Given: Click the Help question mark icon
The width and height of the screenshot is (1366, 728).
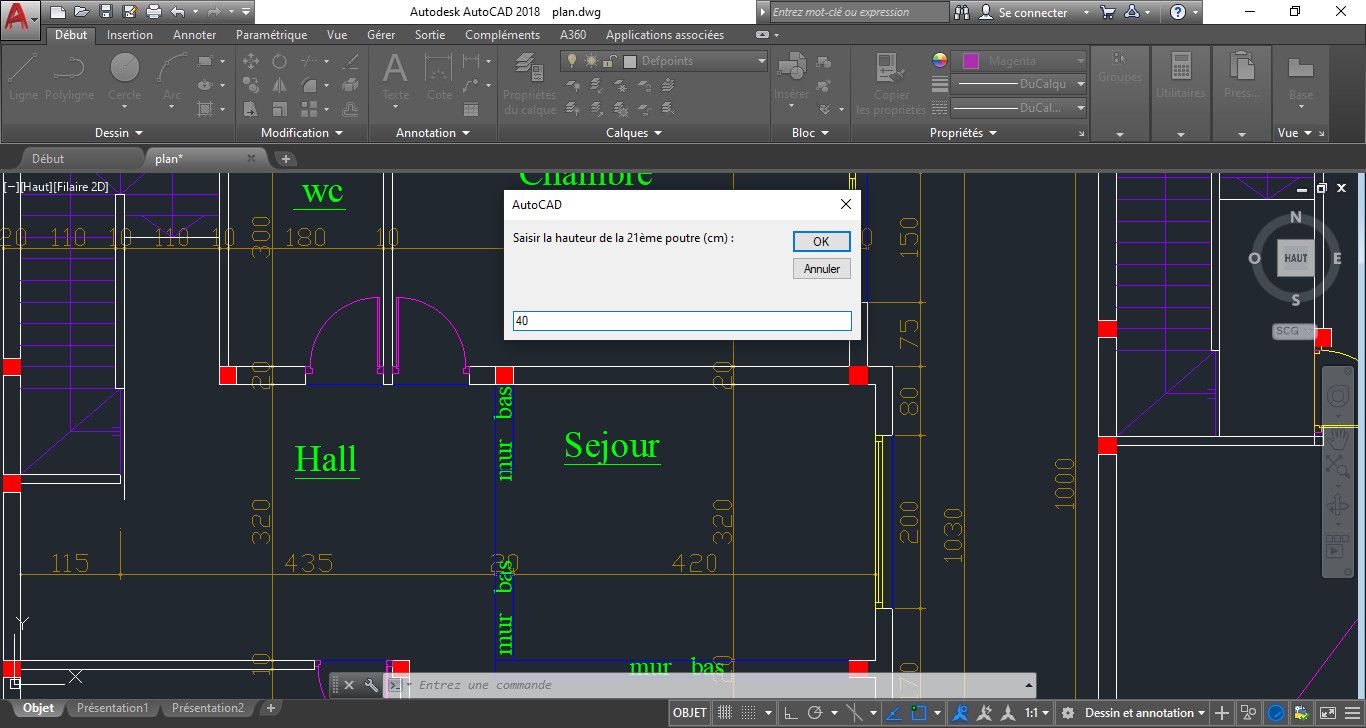Looking at the screenshot, I should click(1179, 12).
